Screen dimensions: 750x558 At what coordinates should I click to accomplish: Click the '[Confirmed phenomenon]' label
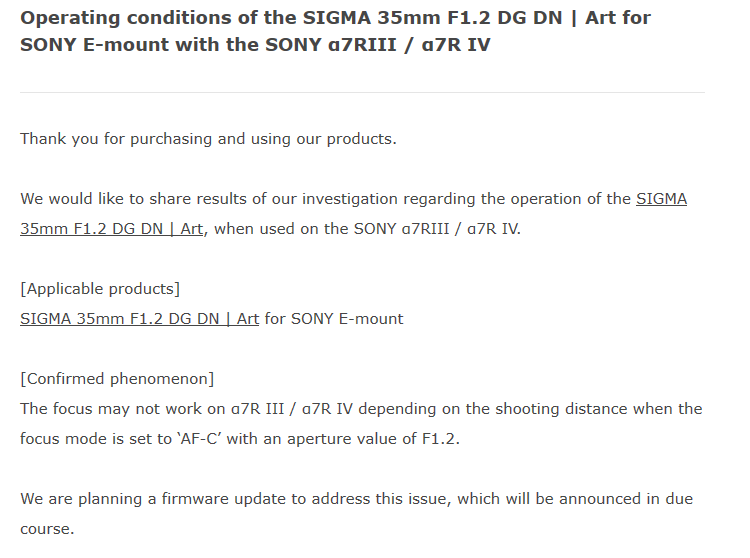pos(117,379)
